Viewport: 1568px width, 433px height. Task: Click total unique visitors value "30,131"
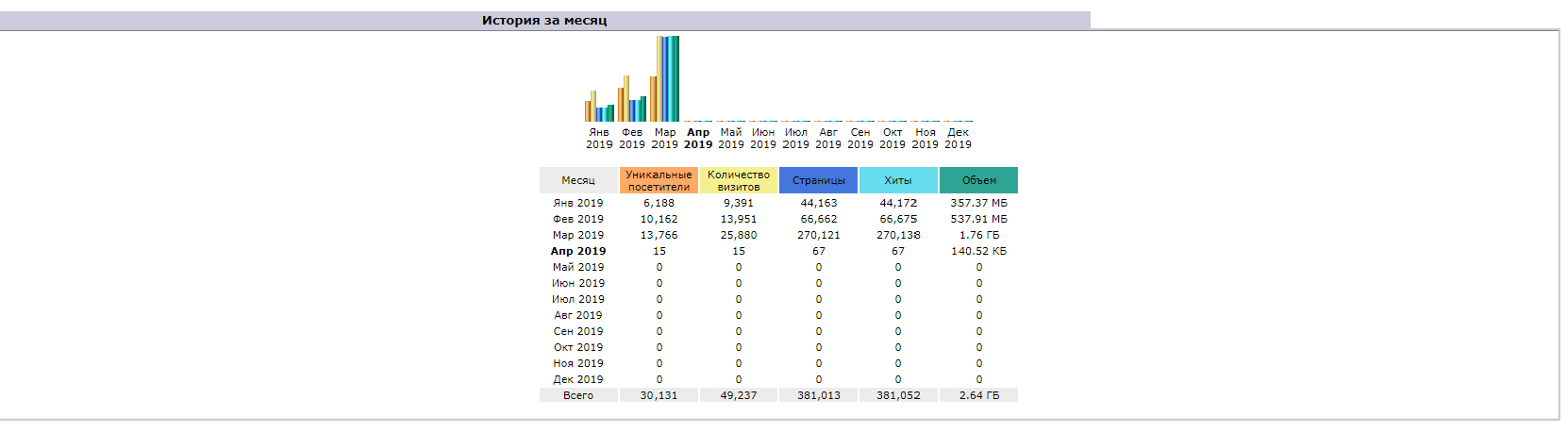click(x=659, y=395)
